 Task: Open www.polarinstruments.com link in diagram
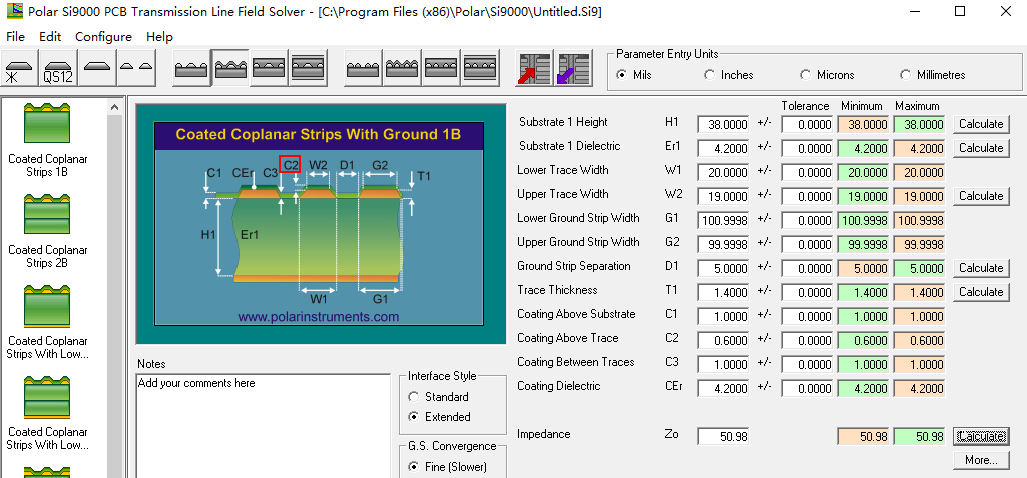(x=318, y=317)
